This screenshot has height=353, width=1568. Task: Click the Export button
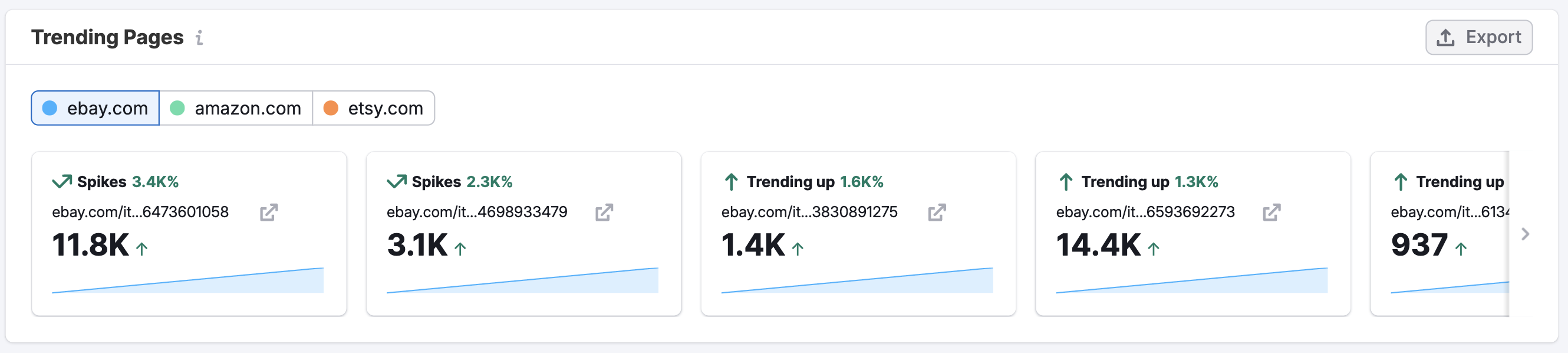click(x=1478, y=37)
